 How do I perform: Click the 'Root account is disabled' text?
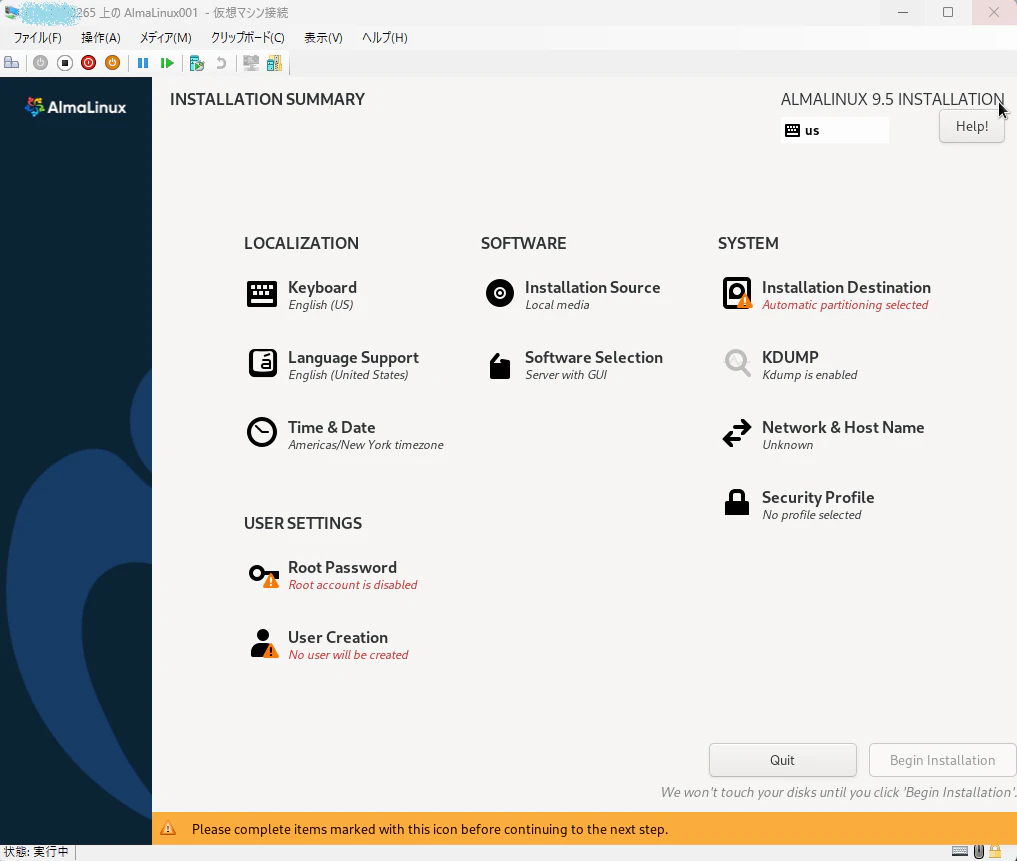[x=353, y=585]
